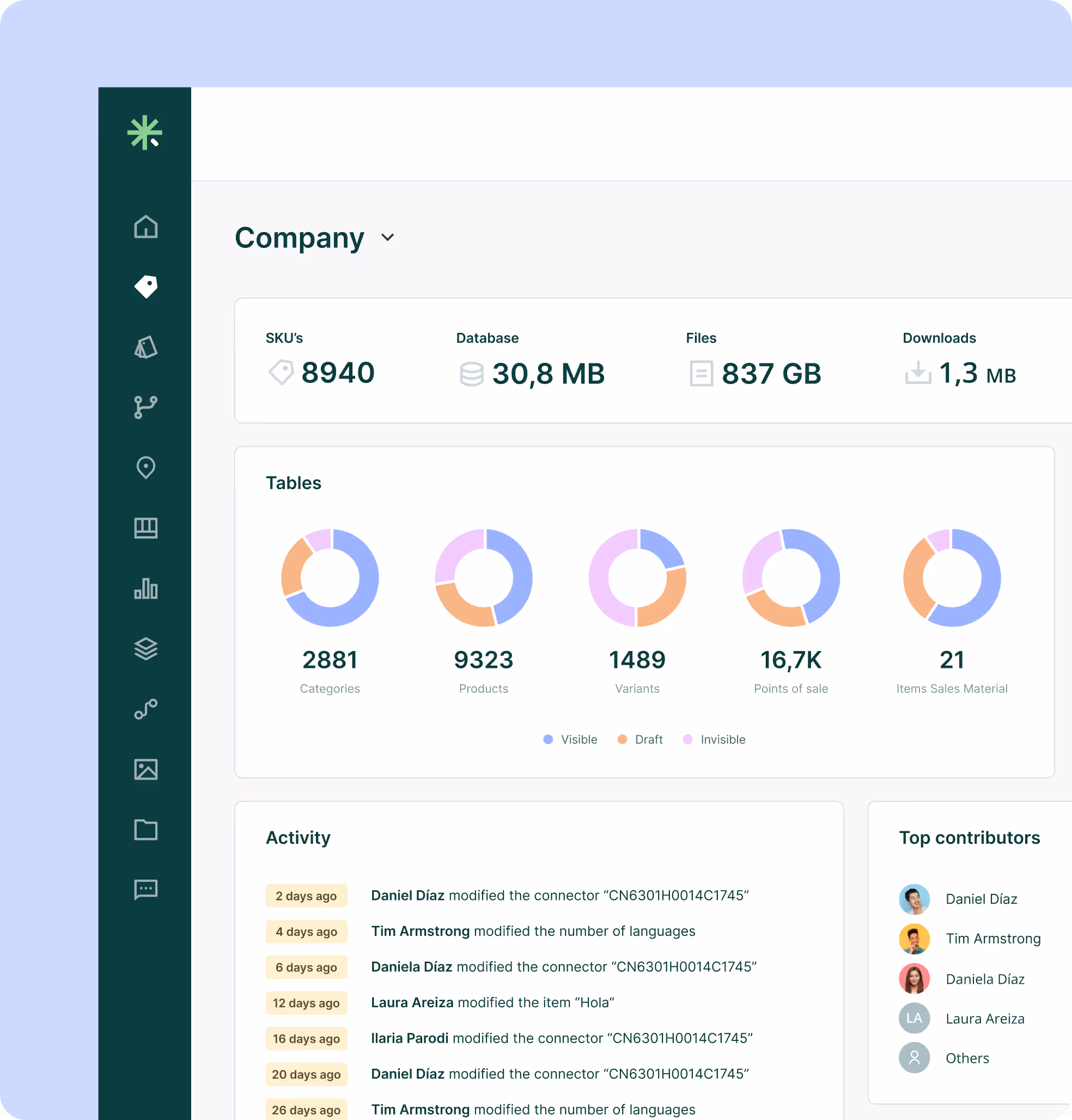Click the stacked layers icon

pos(146,649)
